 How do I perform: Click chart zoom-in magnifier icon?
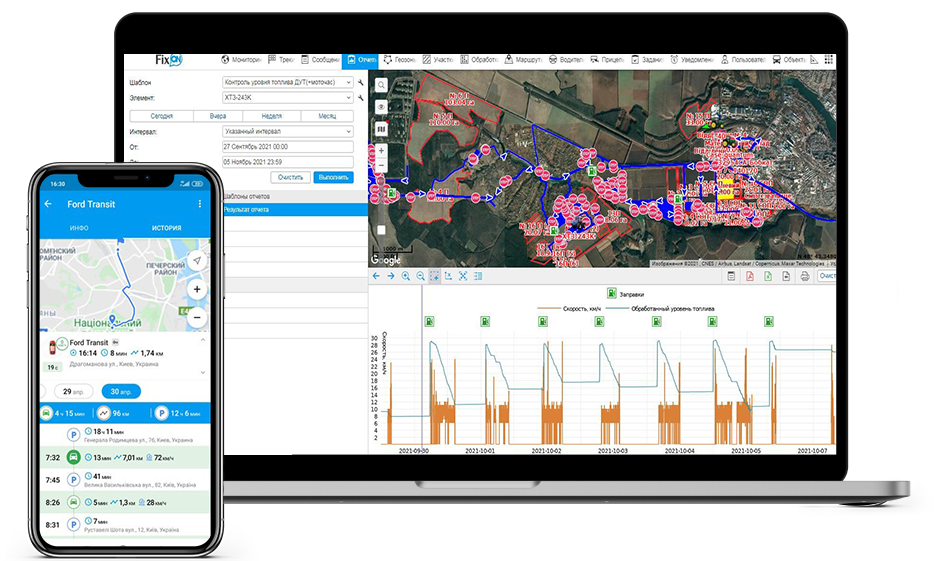[x=406, y=276]
